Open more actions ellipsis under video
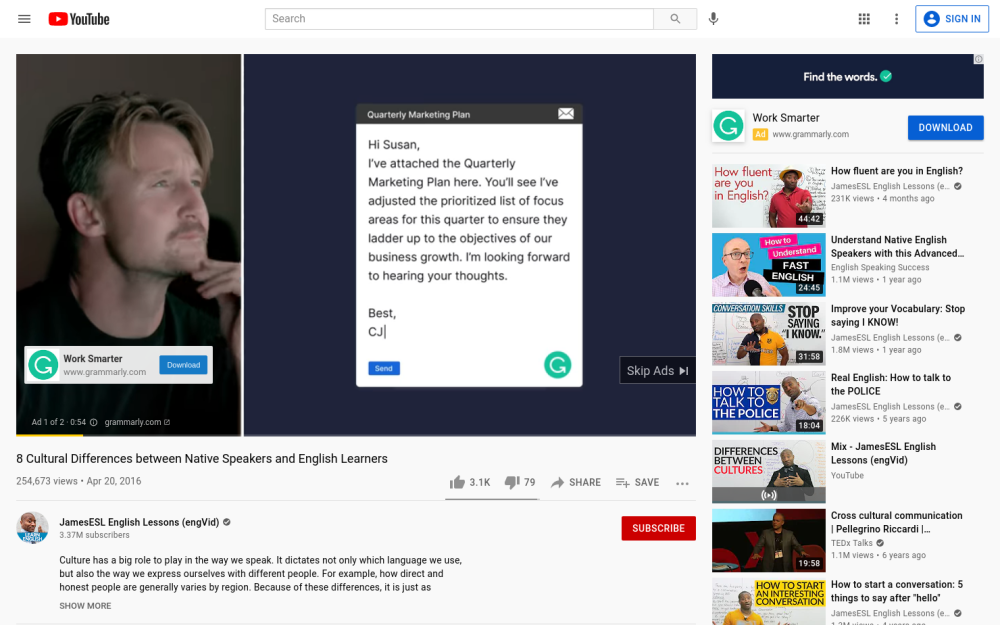Image resolution: width=1000 pixels, height=625 pixels. point(682,483)
